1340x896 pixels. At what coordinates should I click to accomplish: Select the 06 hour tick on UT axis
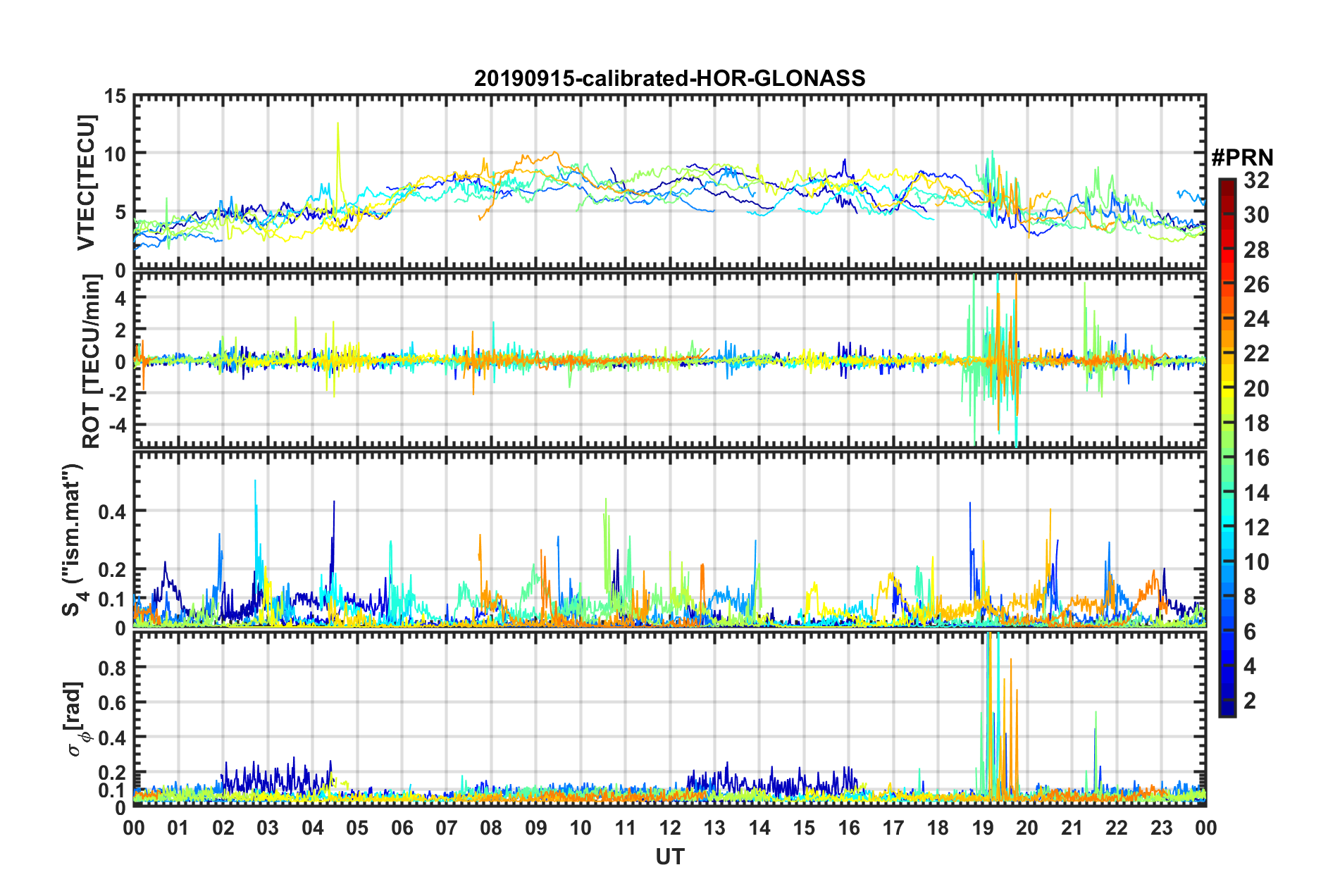402,828
